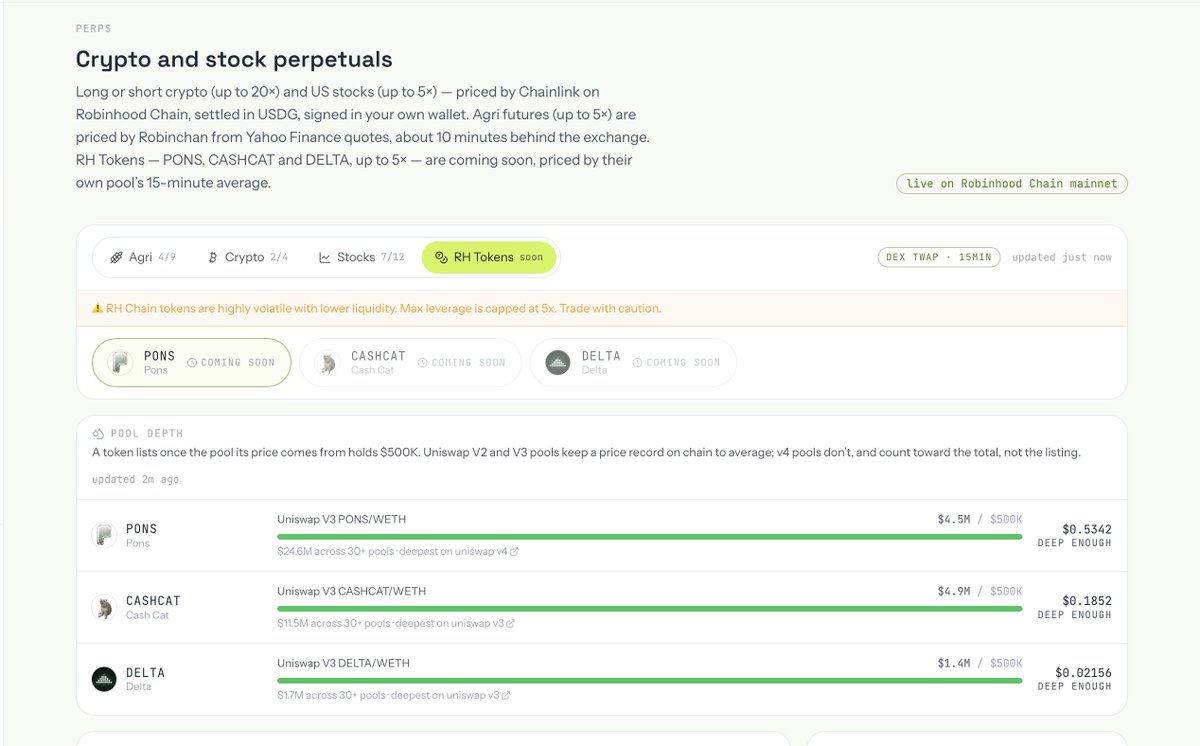Click external link icon in PONS row
1200x746 pixels.
pyautogui.click(x=514, y=551)
